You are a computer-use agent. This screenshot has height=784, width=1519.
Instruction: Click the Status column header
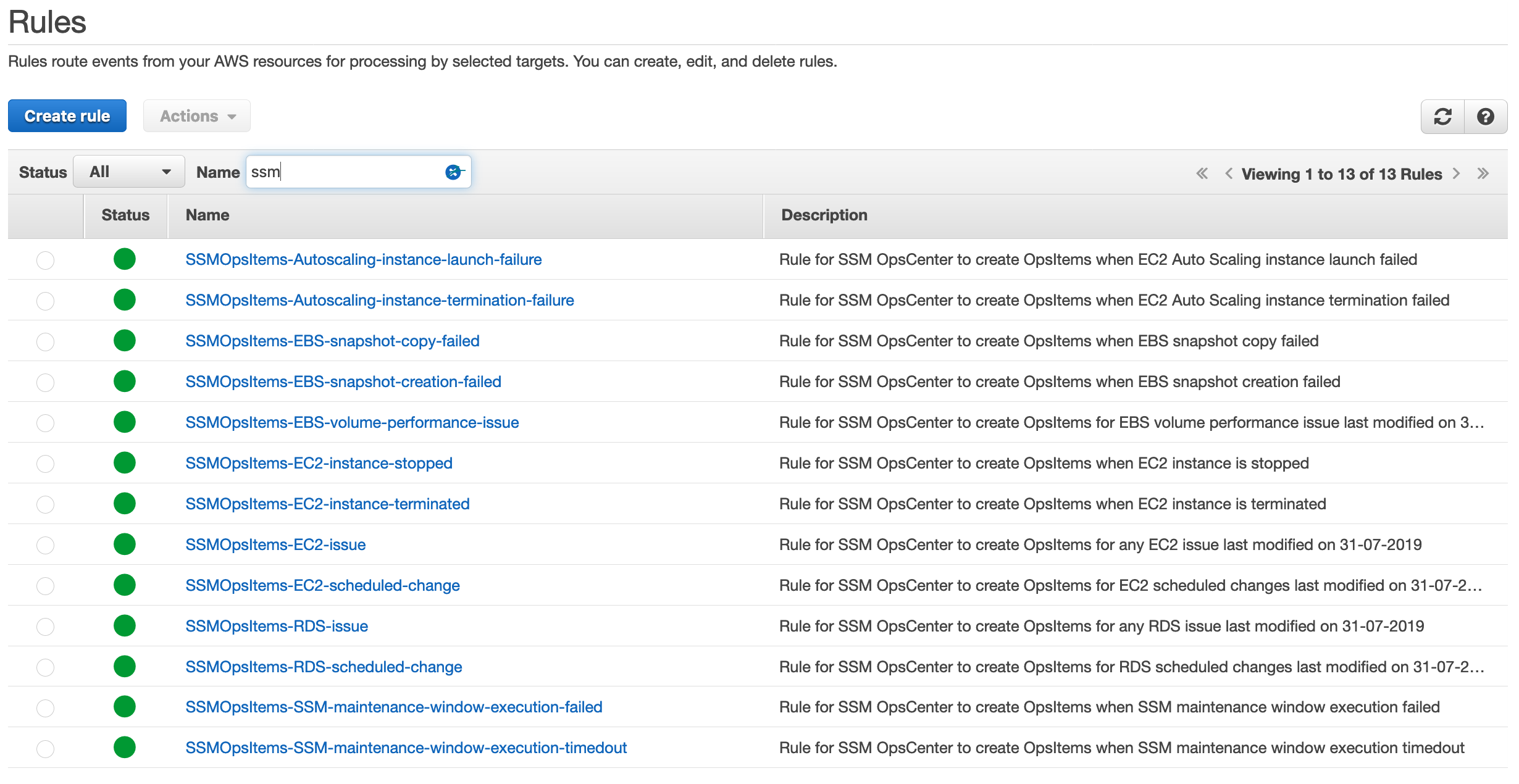tap(125, 215)
